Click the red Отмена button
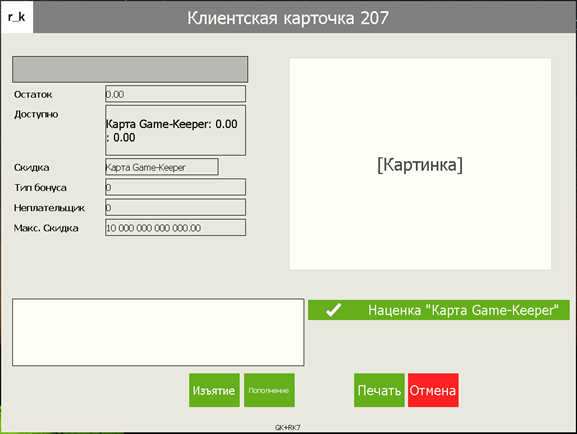Viewport: 577px width, 434px height. tap(433, 390)
